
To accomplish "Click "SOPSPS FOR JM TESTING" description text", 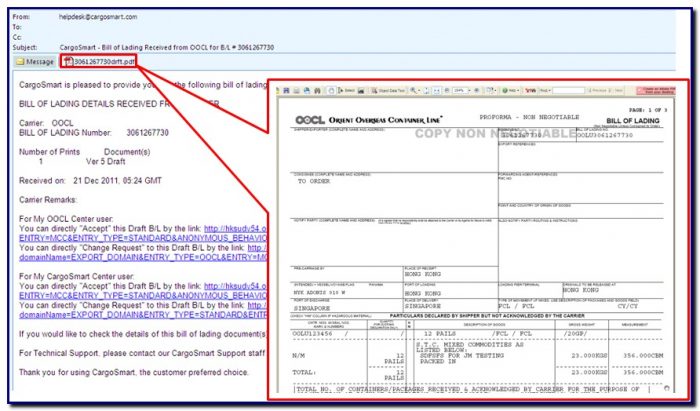I will tap(462, 356).
